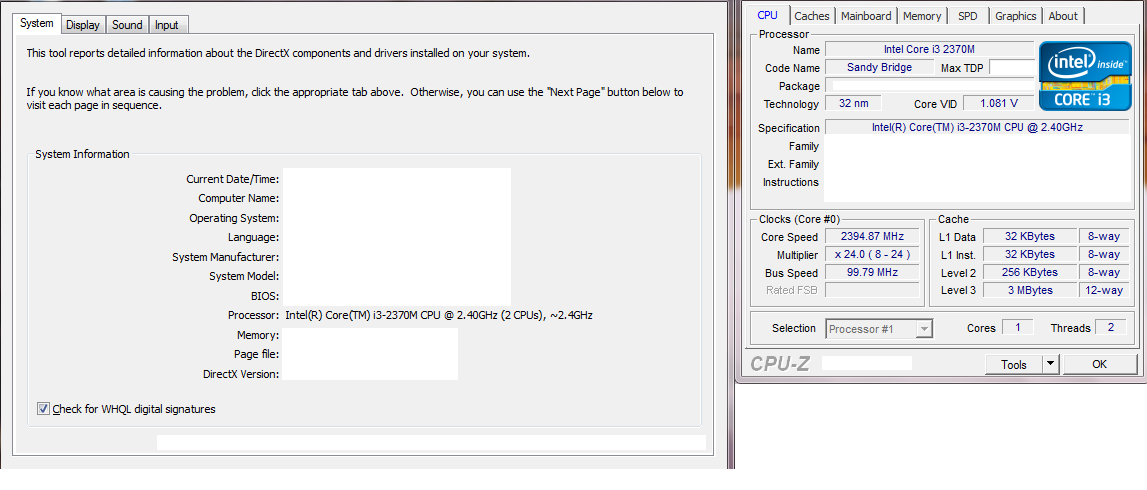Click the Level 3 3 MBytes value
The width and height of the screenshot is (1147, 490).
[x=1030, y=290]
